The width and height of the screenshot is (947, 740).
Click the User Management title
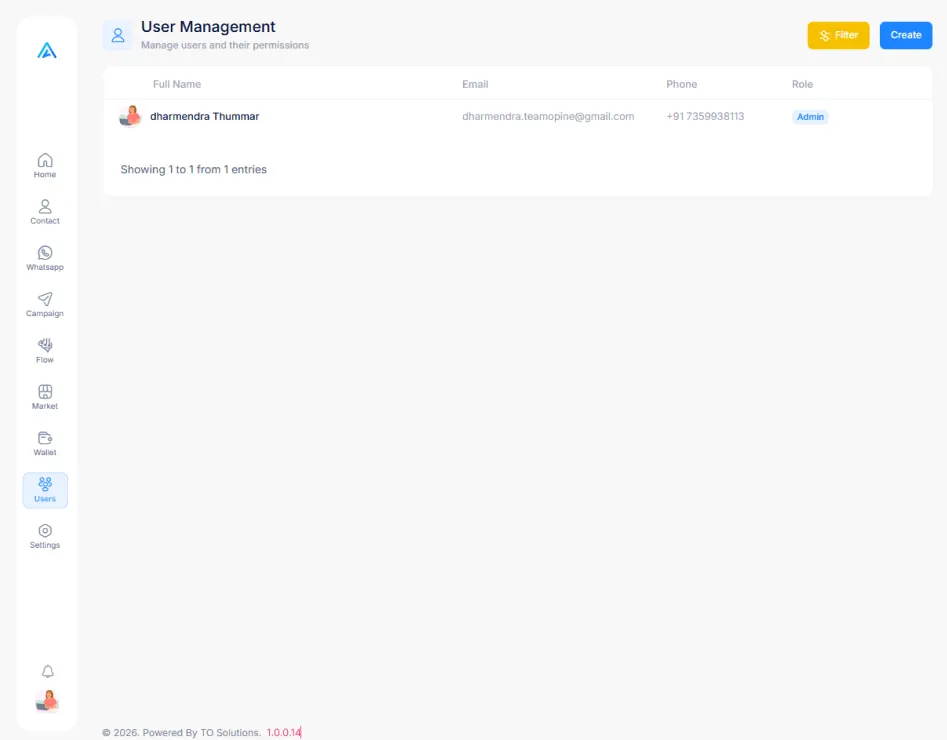(208, 27)
